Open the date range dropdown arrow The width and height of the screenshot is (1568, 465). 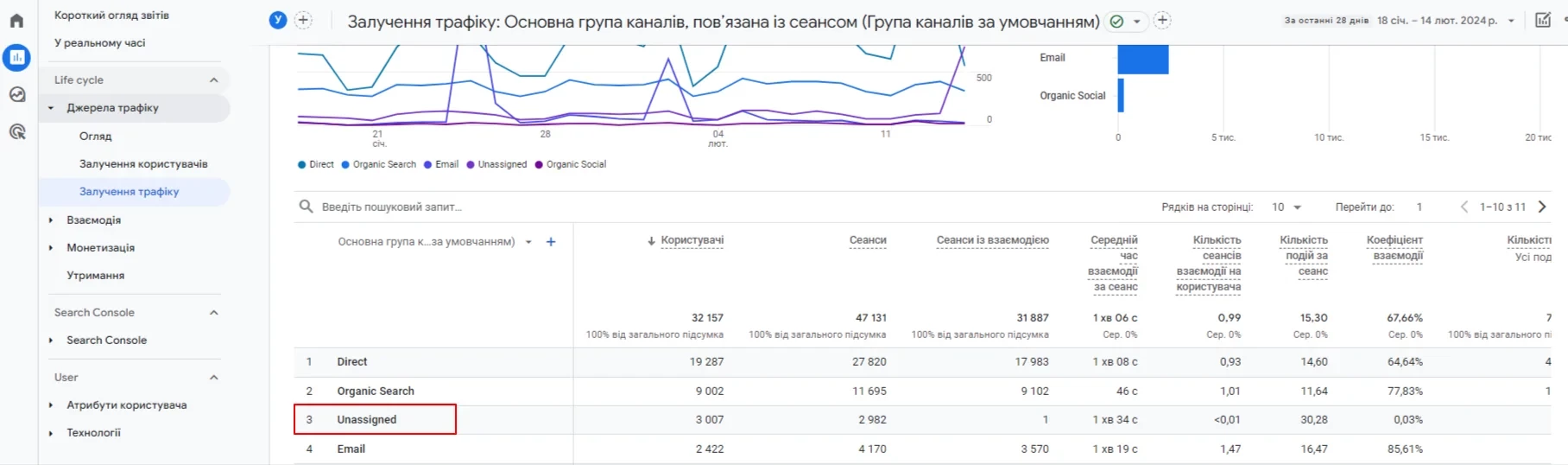1511,21
